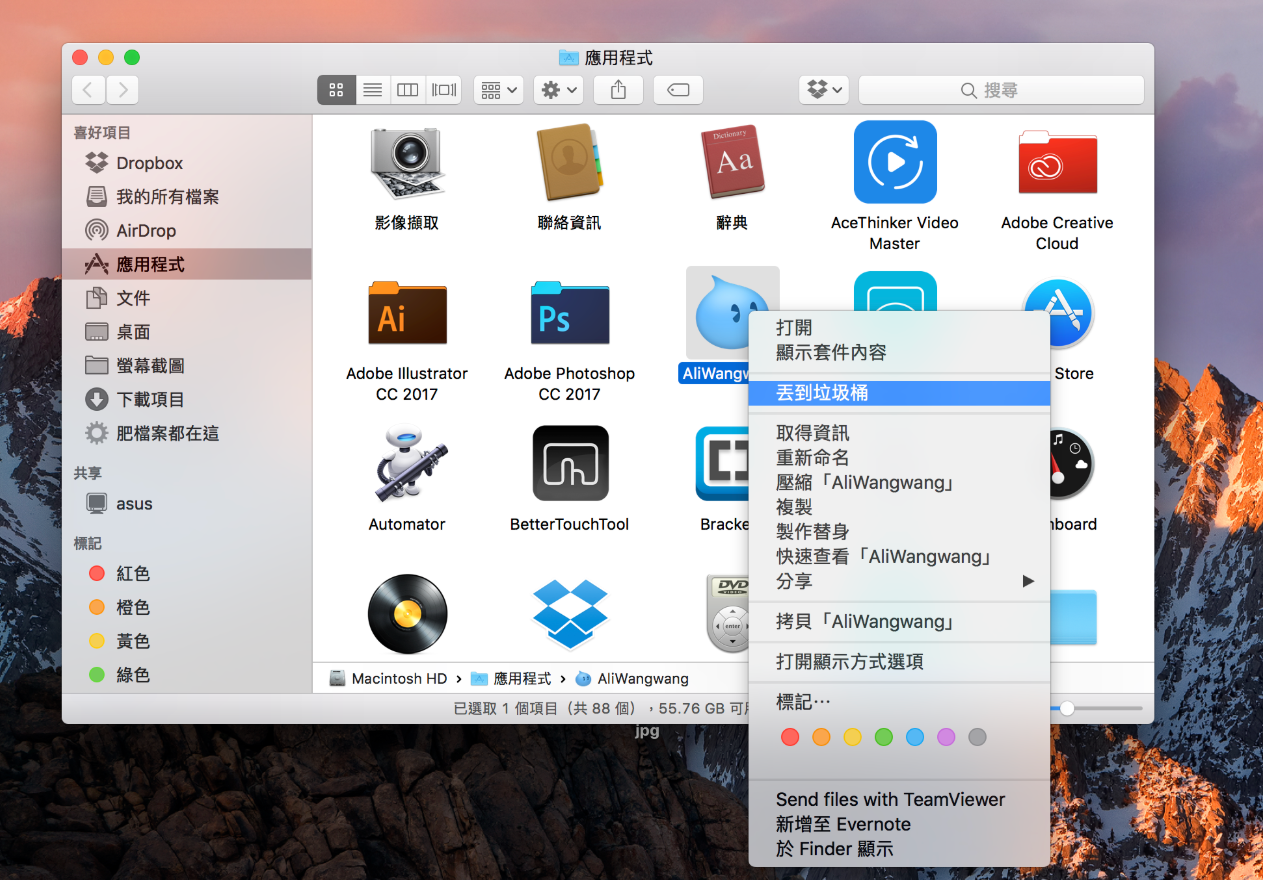Open the gear Action dropdown menu

[x=558, y=90]
